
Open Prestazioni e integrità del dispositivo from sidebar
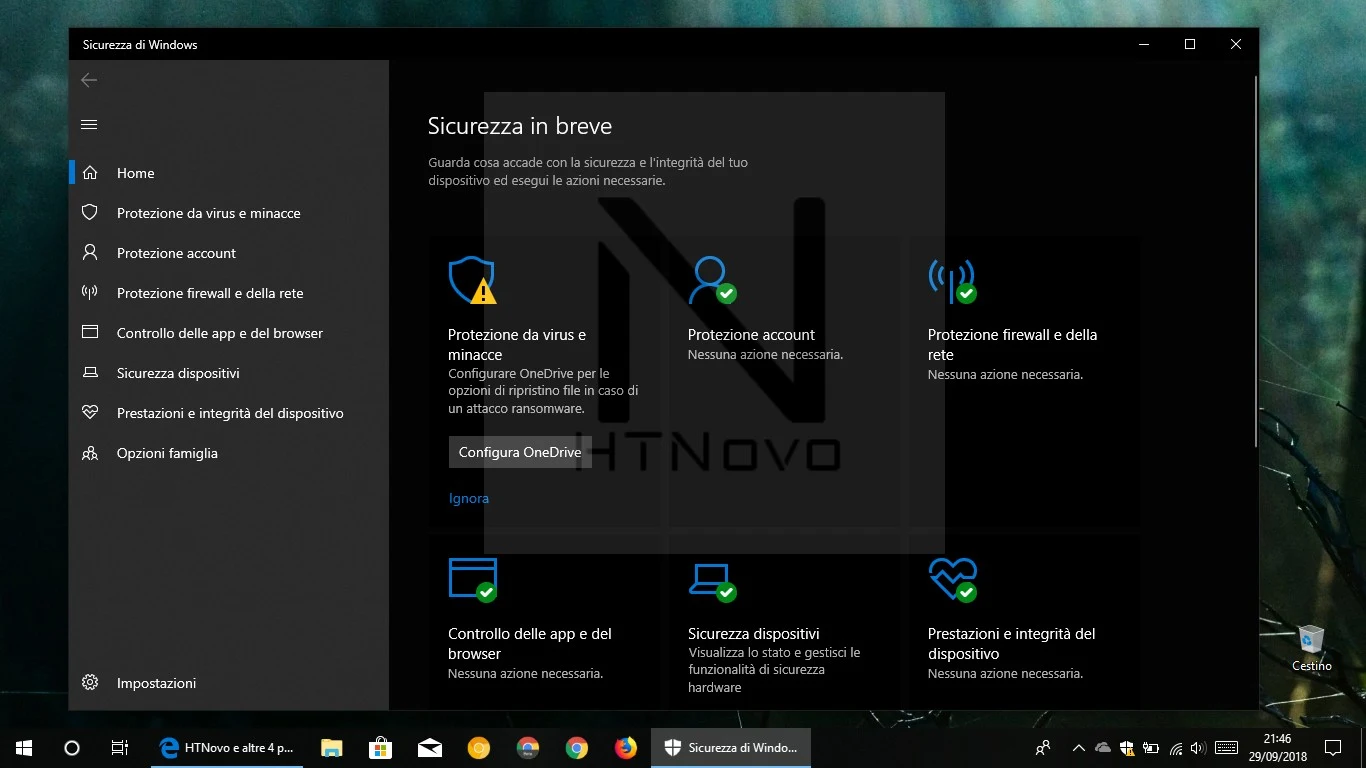[x=229, y=413]
